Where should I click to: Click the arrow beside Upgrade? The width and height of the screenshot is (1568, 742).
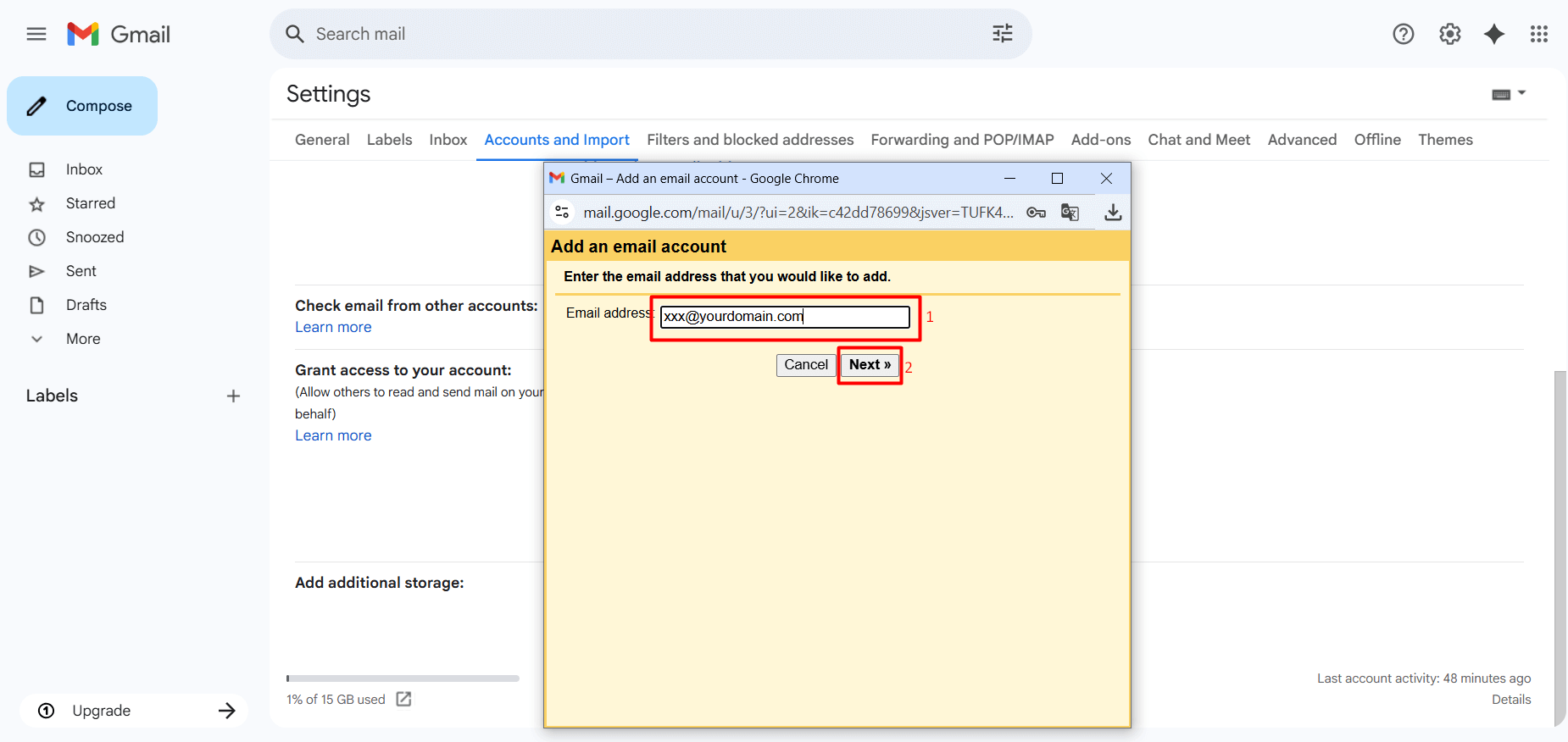point(226,711)
